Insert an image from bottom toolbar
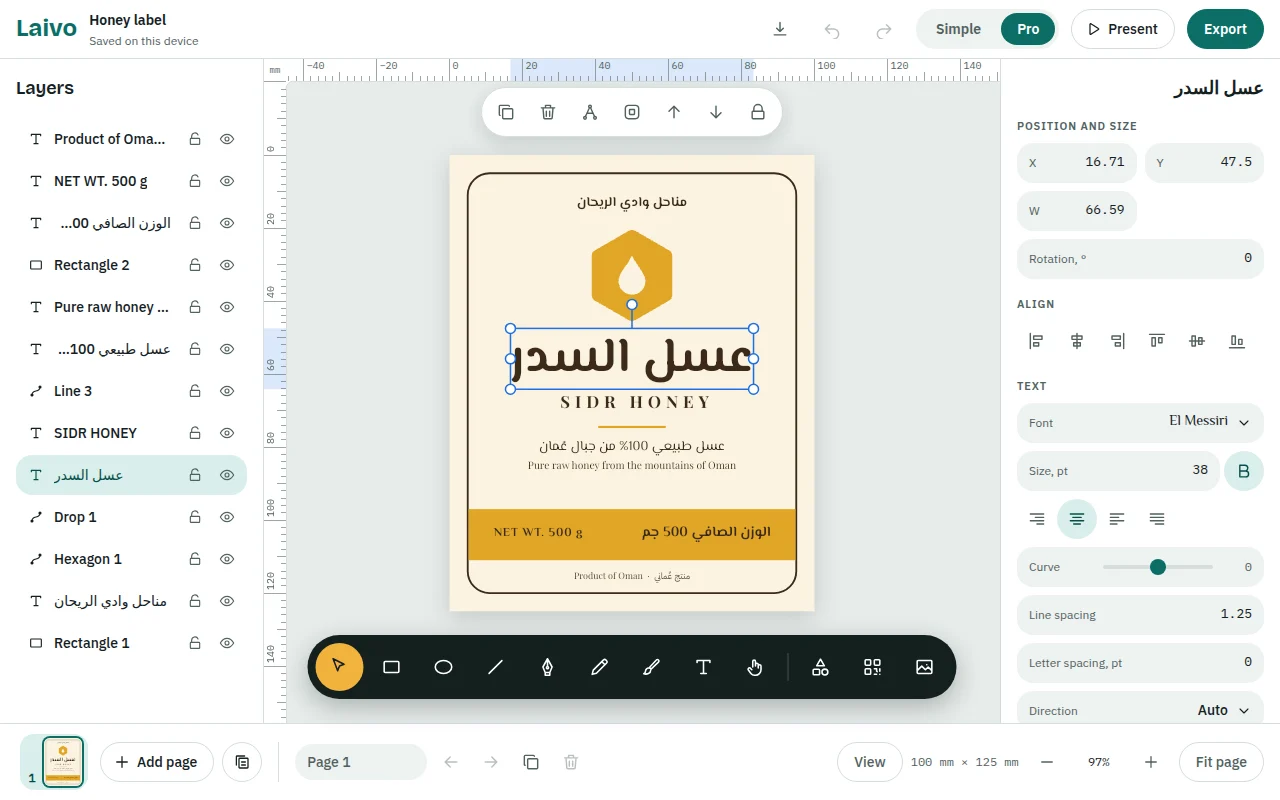The image size is (1280, 800). 924,667
